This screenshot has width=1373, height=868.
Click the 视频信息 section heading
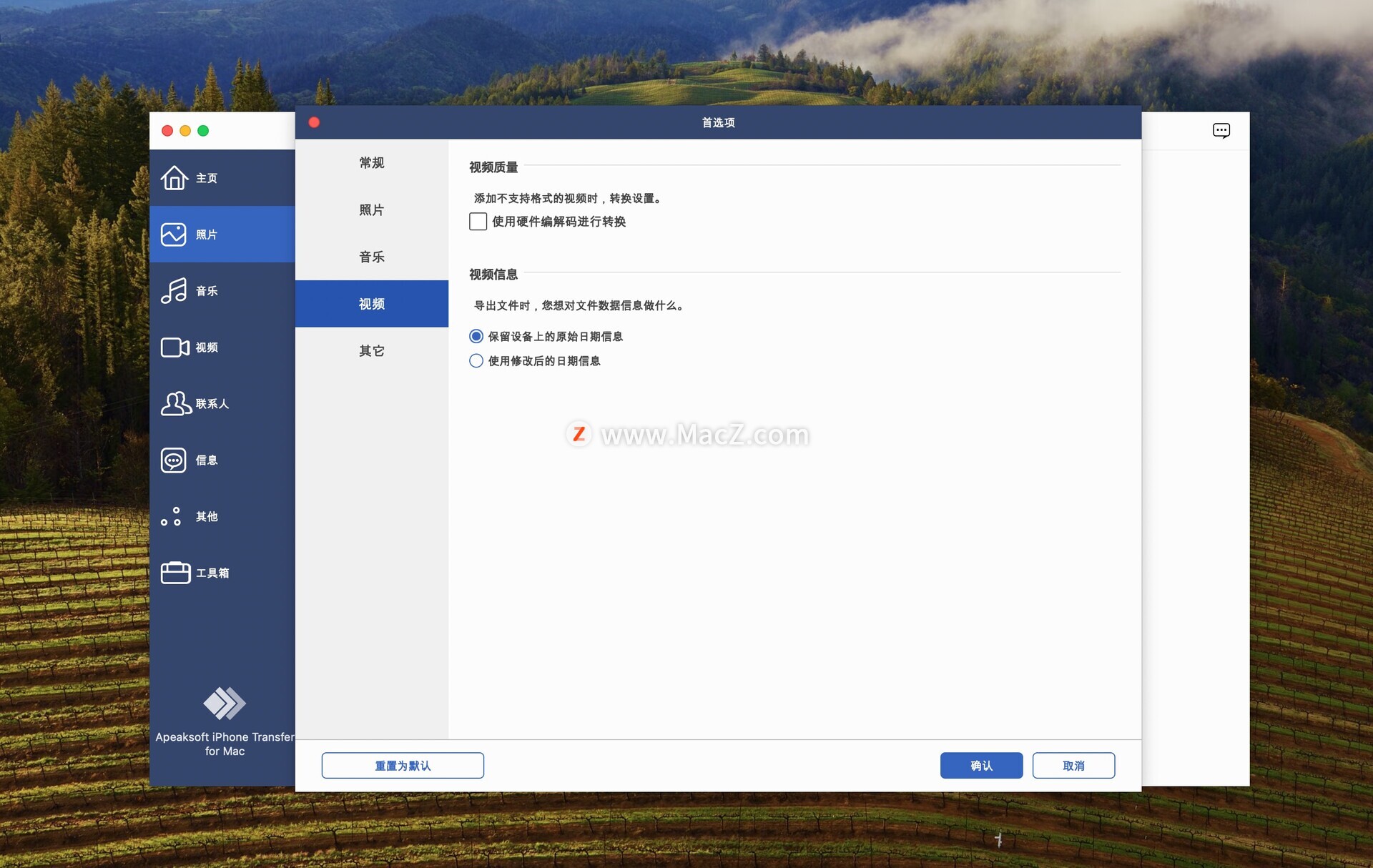pos(493,275)
